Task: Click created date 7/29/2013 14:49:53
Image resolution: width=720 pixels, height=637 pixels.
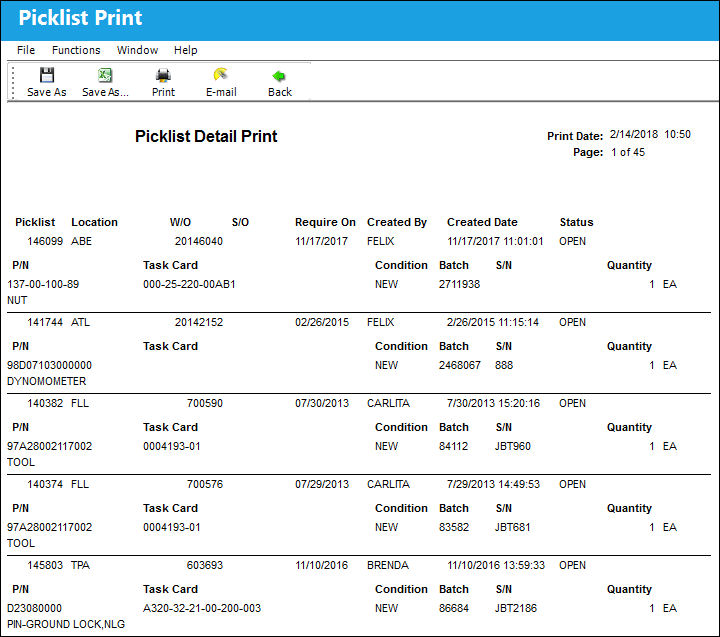Action: pos(493,484)
